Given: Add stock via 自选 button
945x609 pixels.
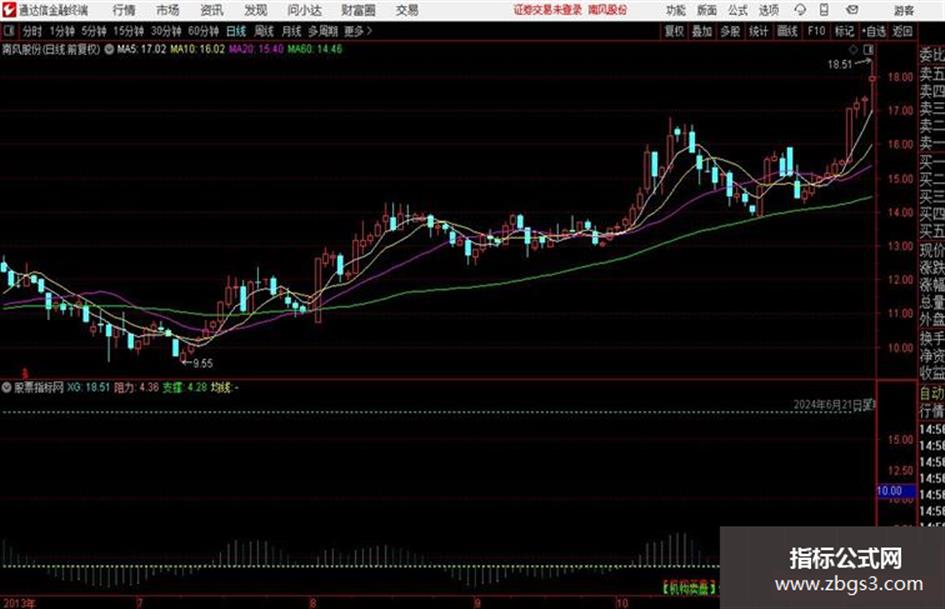Looking at the screenshot, I should (x=874, y=31).
